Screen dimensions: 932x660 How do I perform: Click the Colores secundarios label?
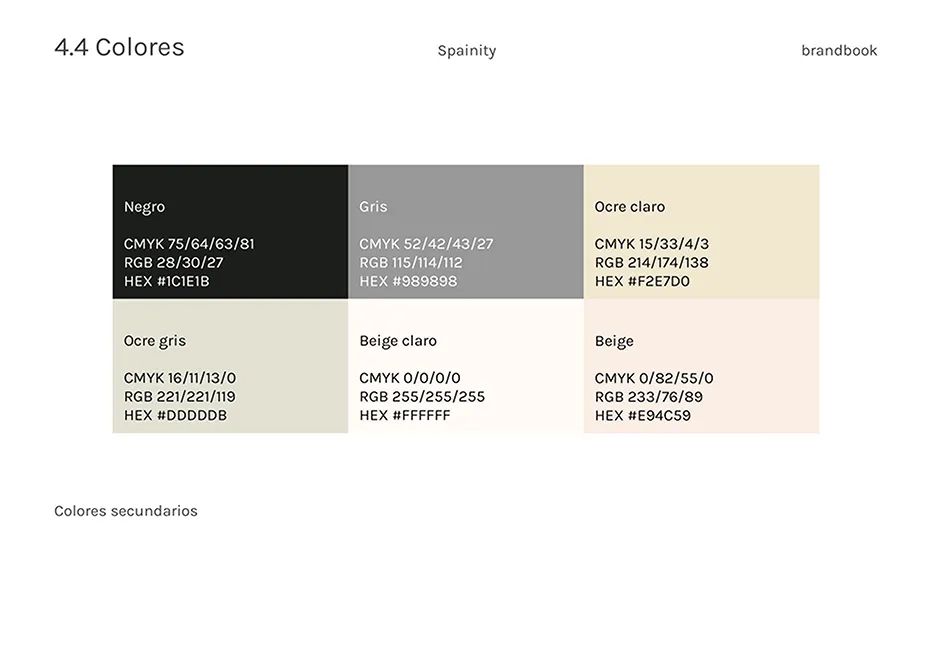[x=125, y=511]
